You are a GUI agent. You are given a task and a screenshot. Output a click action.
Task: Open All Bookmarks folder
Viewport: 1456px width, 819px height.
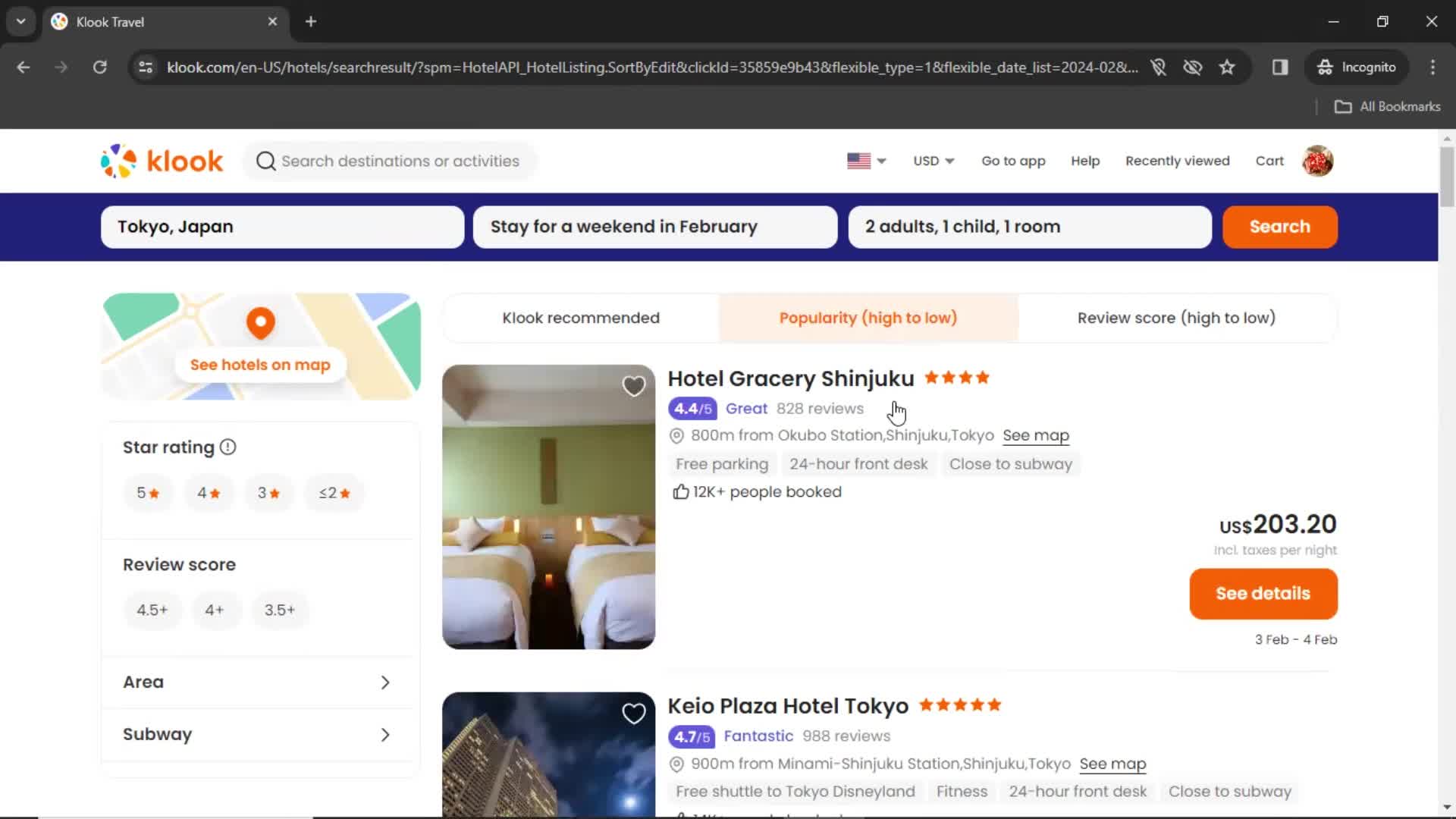(1387, 107)
